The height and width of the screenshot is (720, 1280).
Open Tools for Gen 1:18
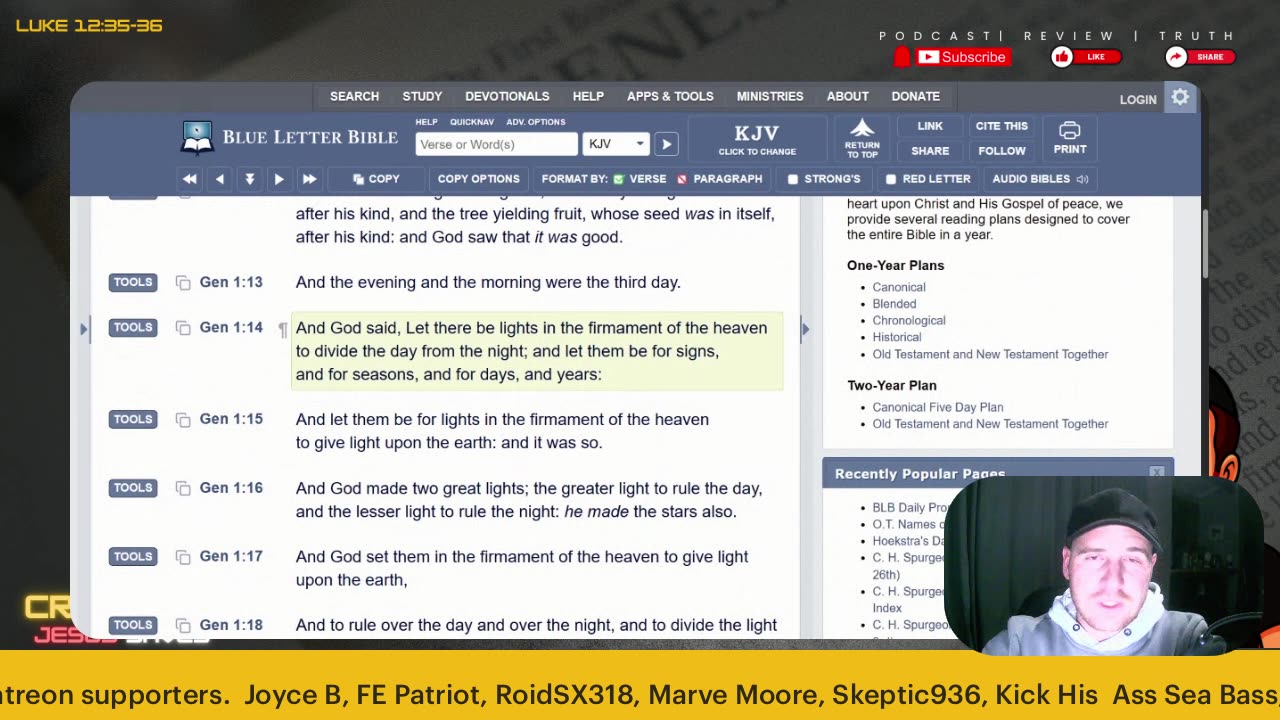click(x=133, y=625)
